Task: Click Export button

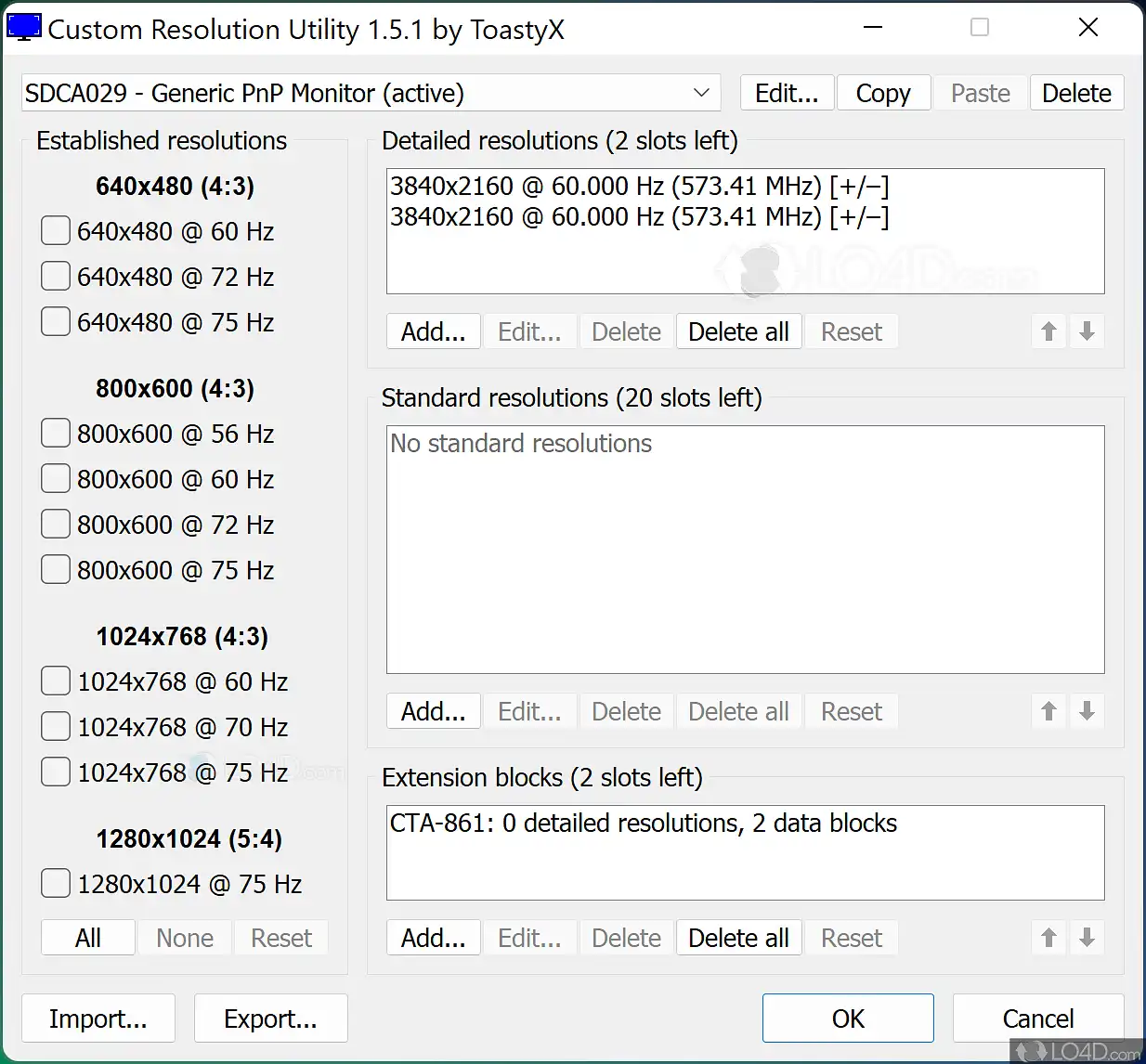Action: tap(270, 1019)
